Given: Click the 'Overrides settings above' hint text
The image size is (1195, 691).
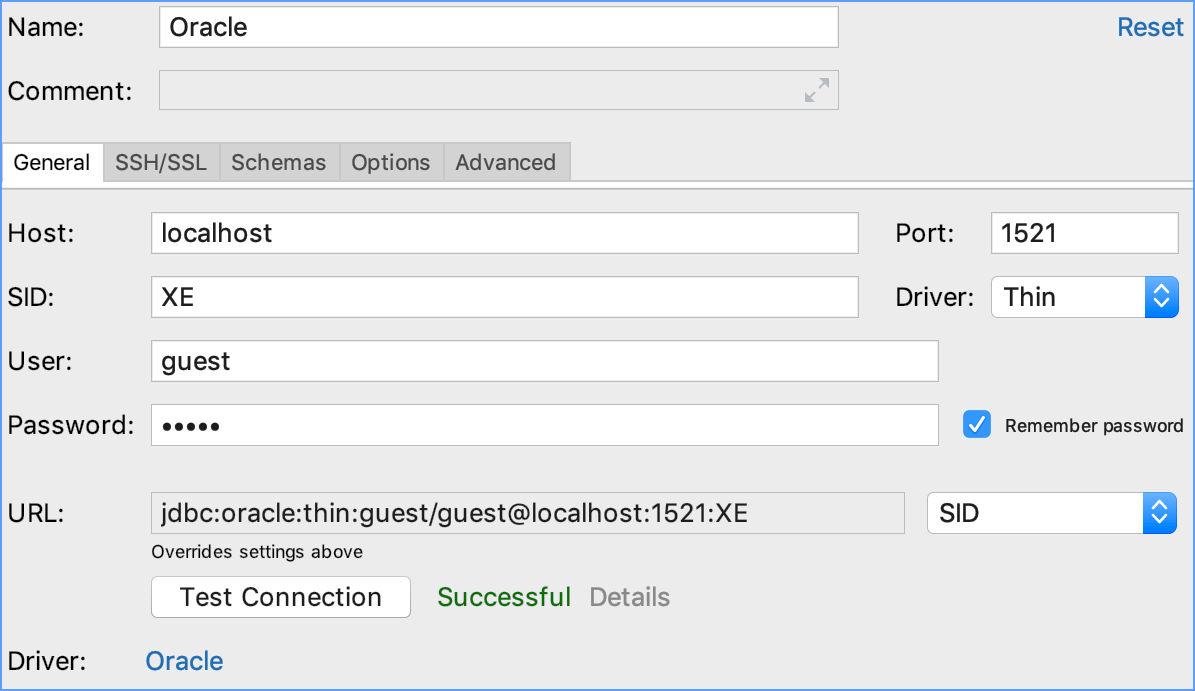Looking at the screenshot, I should click(x=257, y=552).
